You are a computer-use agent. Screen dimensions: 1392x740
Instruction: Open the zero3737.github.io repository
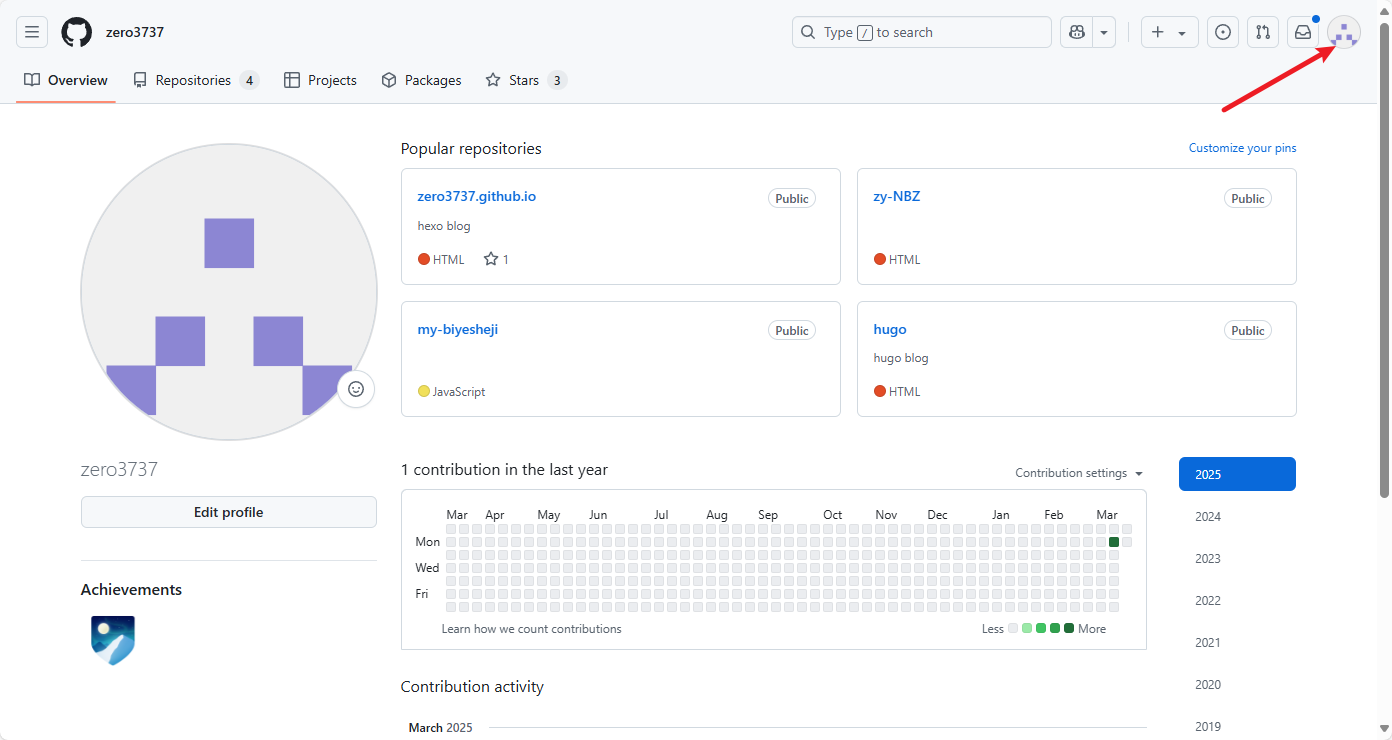pyautogui.click(x=477, y=196)
